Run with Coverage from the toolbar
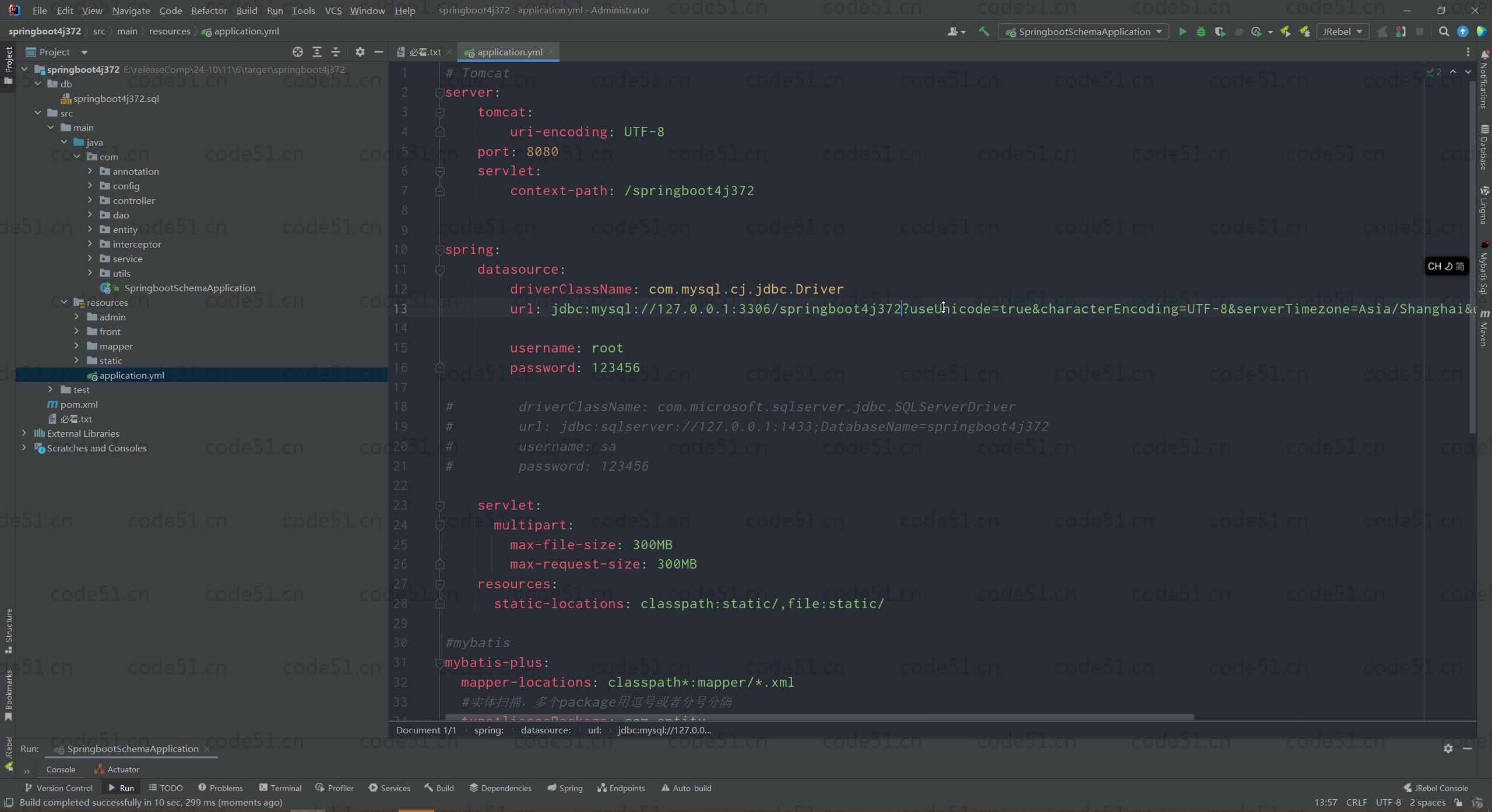This screenshot has width=1492, height=812. point(1220,32)
